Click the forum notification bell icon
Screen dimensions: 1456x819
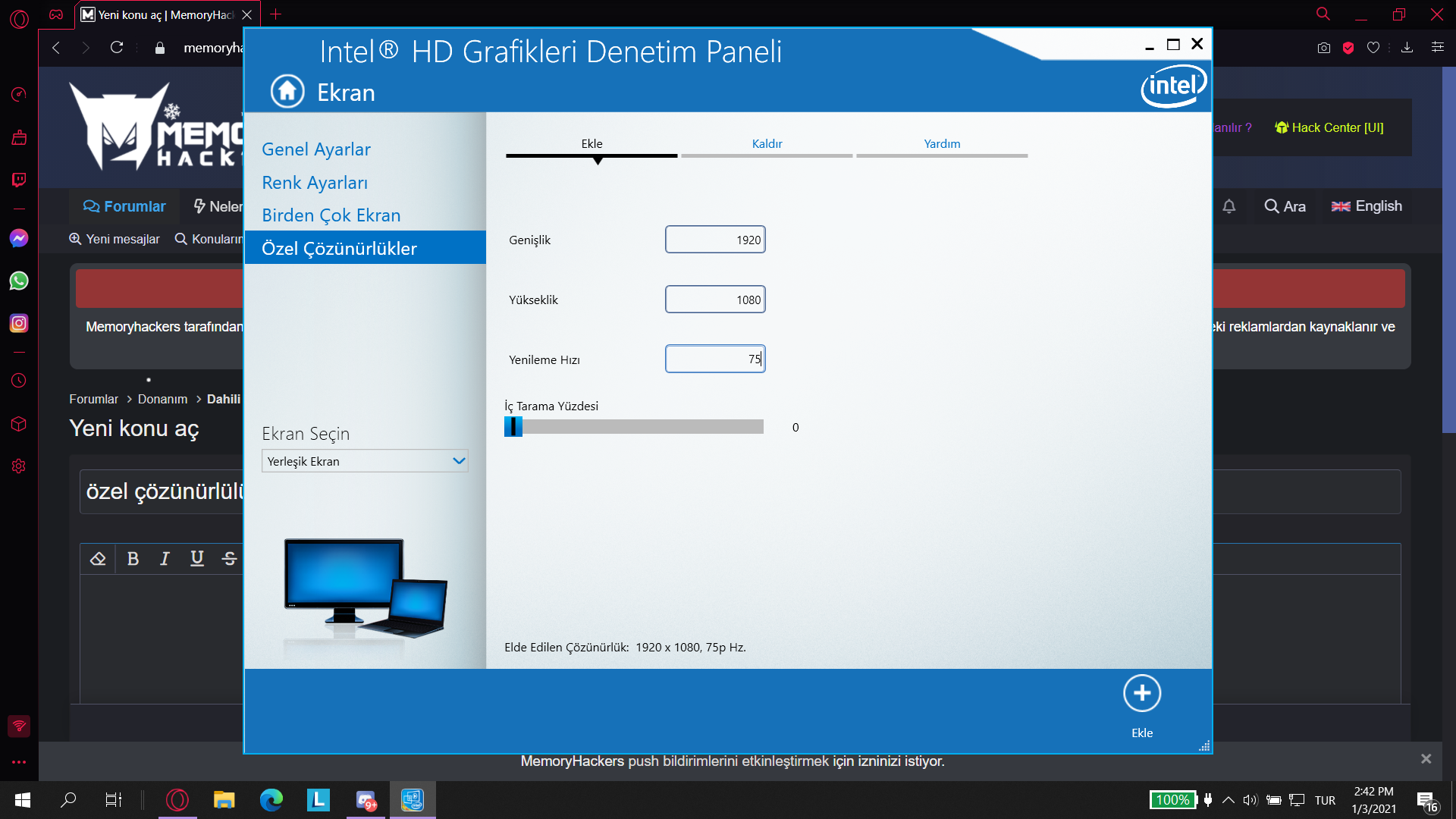point(1229,206)
